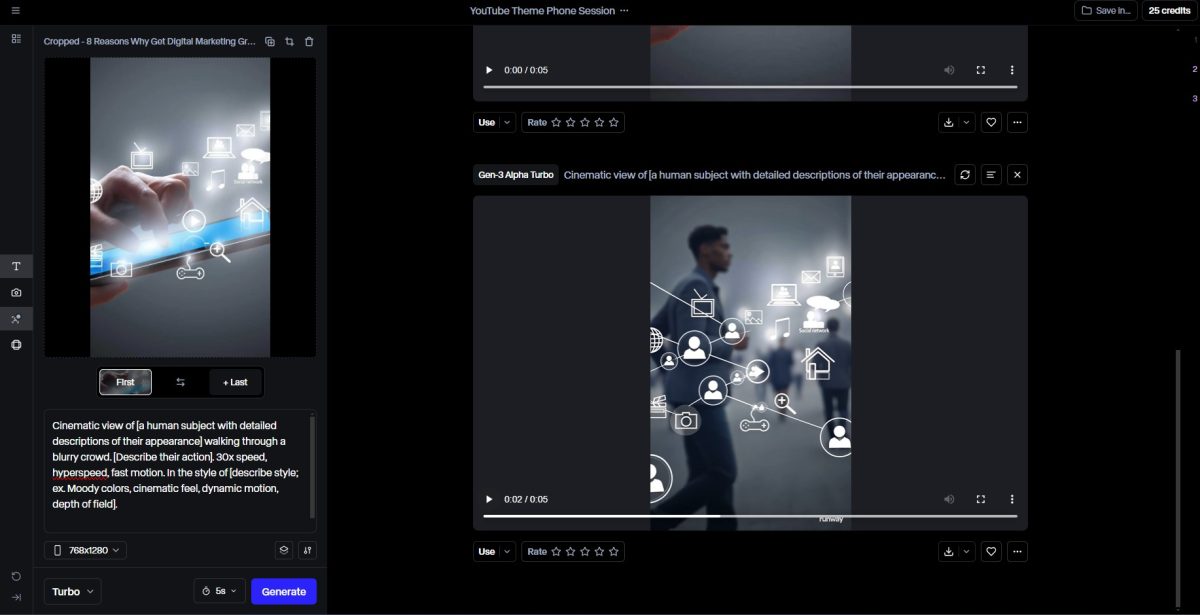1200x615 pixels.
Task: Swap first and last frame images
Action: [x=181, y=382]
